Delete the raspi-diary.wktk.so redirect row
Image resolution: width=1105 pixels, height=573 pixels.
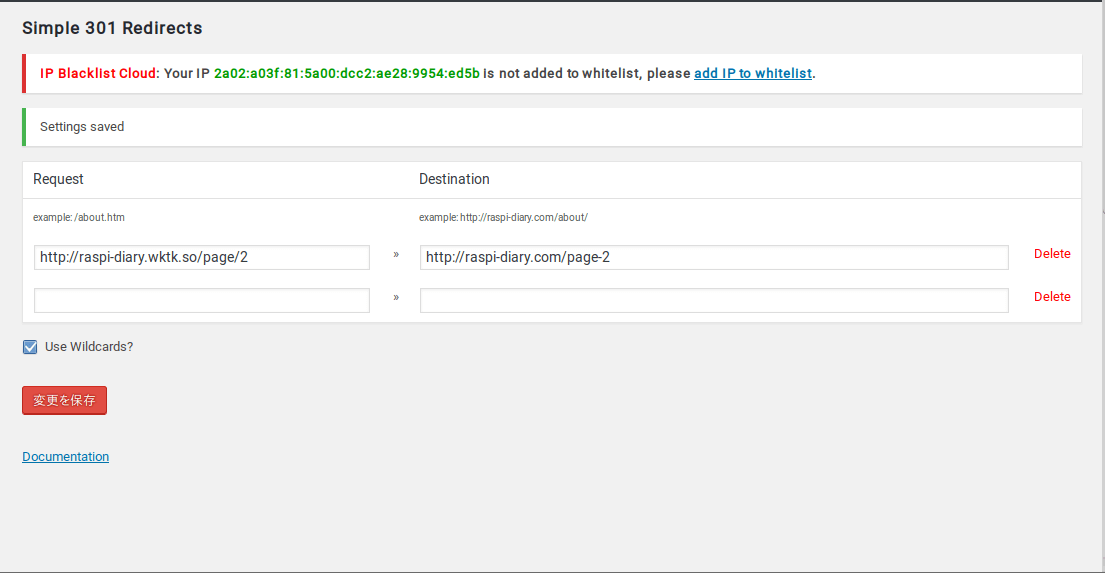click(1051, 254)
